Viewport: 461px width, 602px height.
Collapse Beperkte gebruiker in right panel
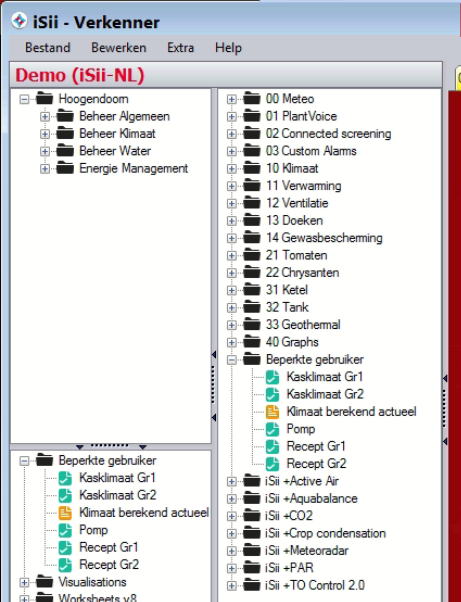pyautogui.click(x=231, y=360)
